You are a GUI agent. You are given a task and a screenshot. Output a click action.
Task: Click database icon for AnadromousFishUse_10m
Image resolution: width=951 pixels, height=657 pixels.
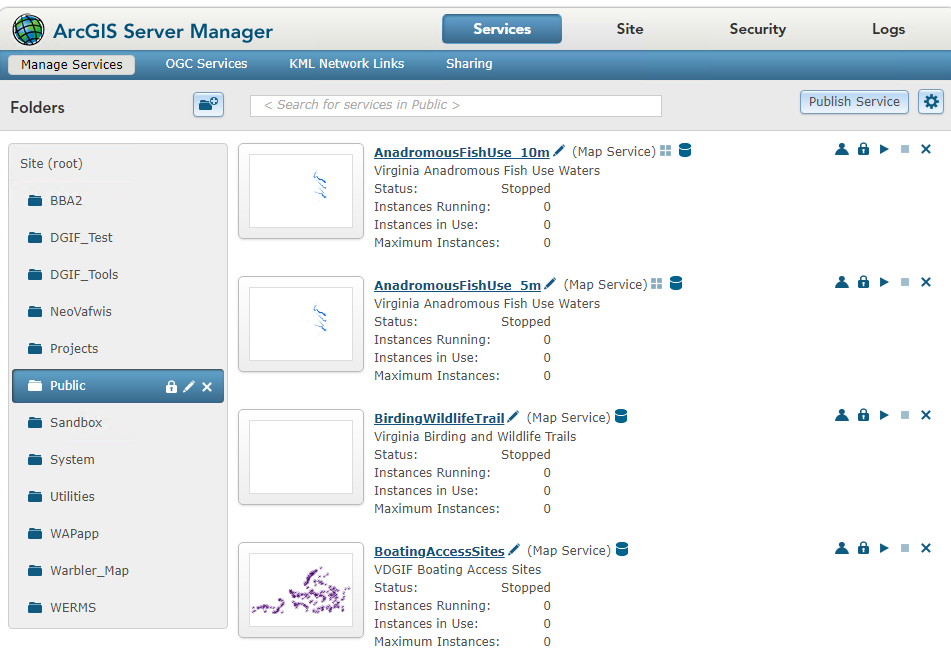685,150
